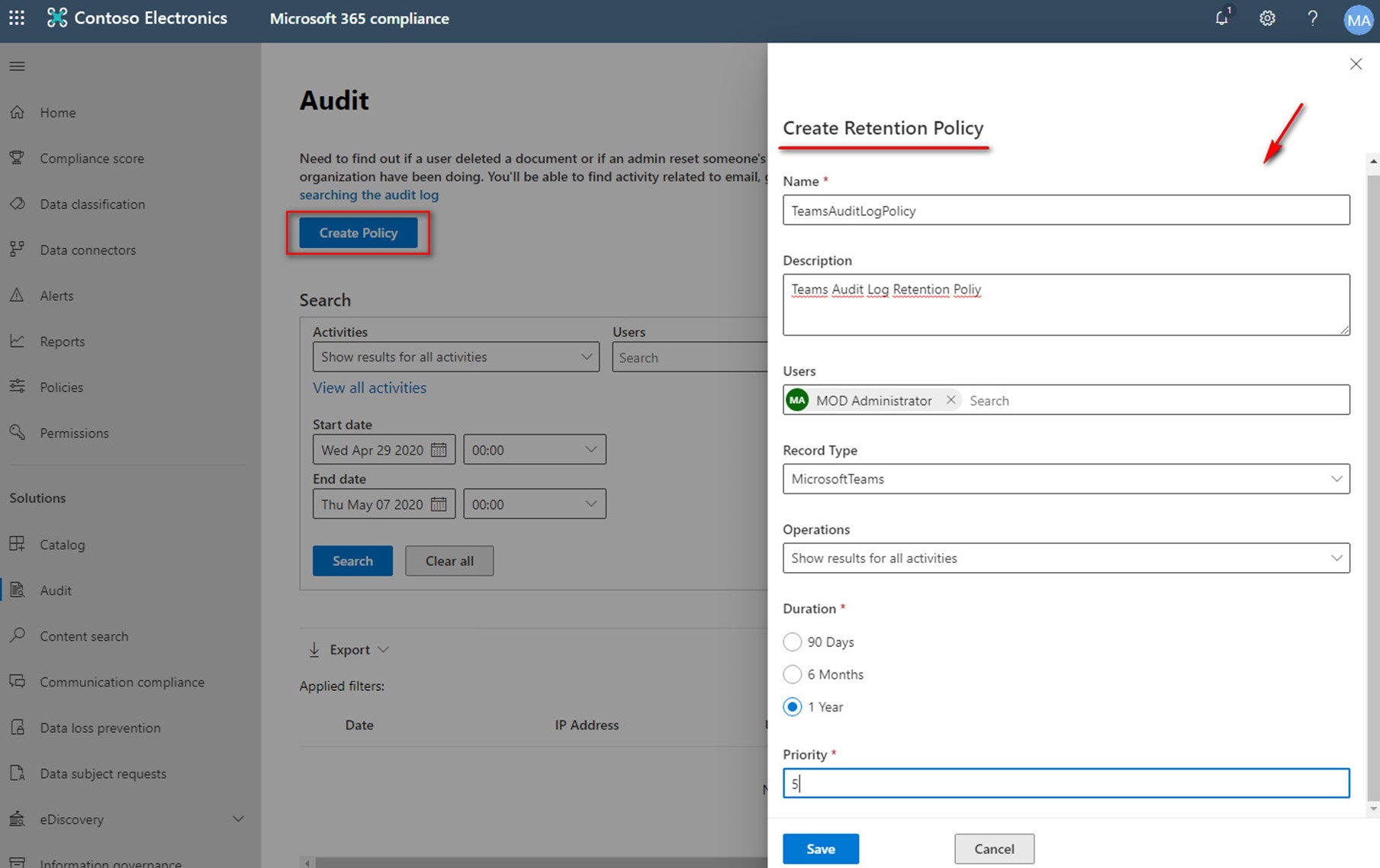Viewport: 1380px width, 868px height.
Task: Click the Reports chart icon
Action: pyautogui.click(x=18, y=341)
